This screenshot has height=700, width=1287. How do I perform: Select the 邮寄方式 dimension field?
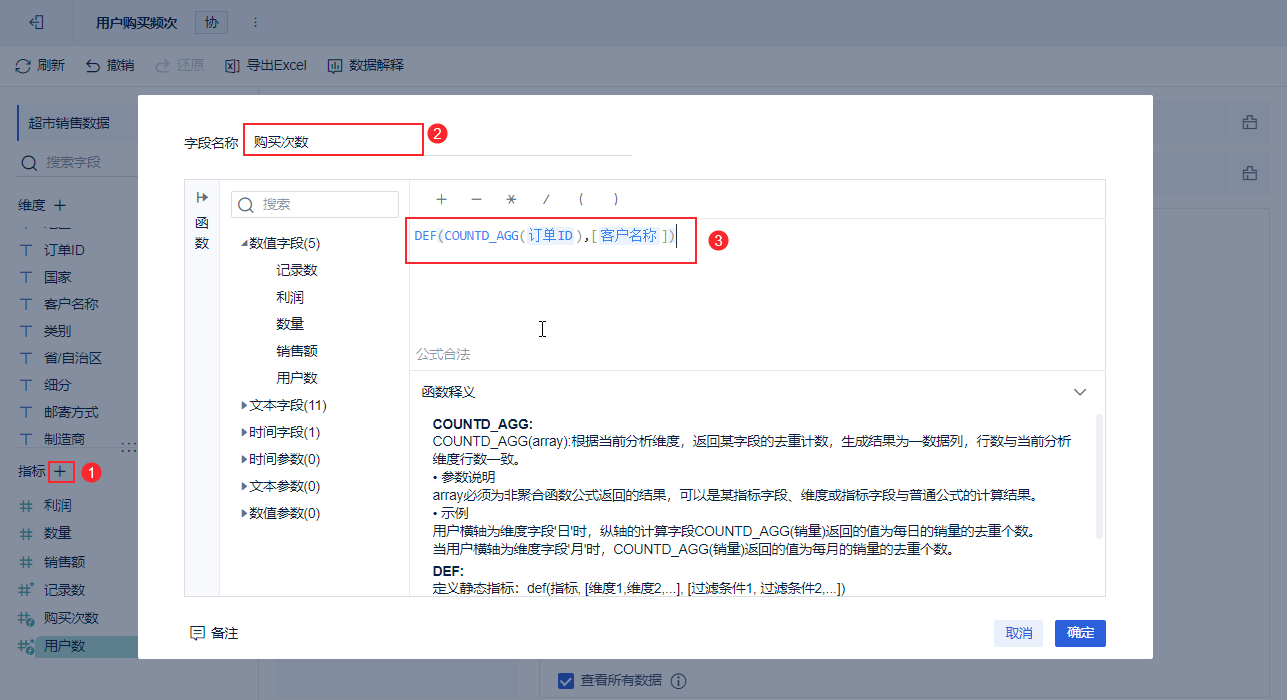coord(71,412)
